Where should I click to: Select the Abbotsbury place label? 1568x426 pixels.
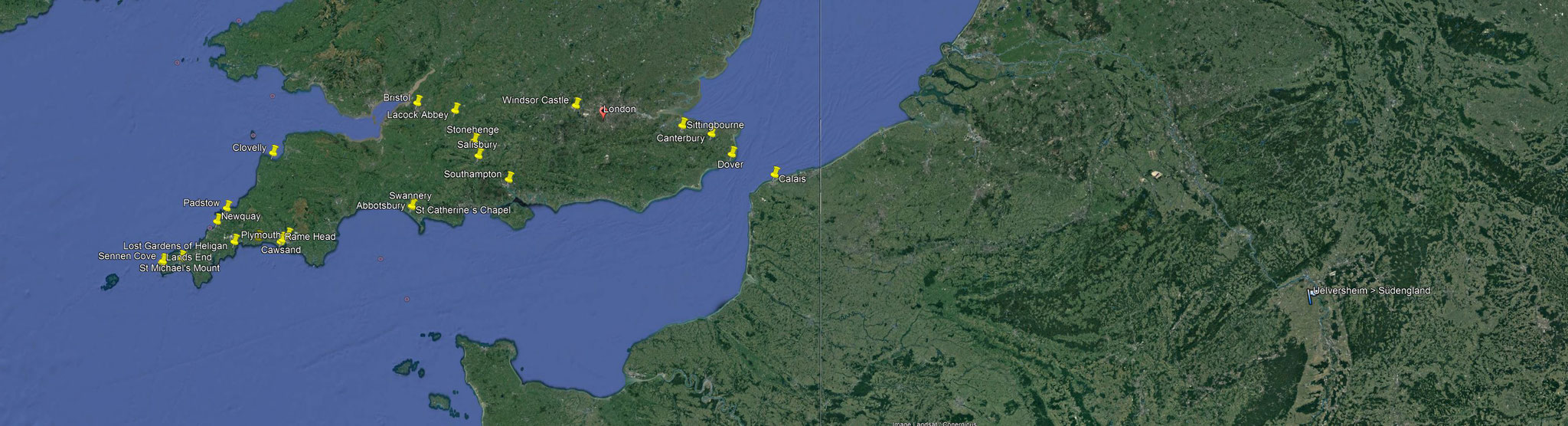point(381,206)
